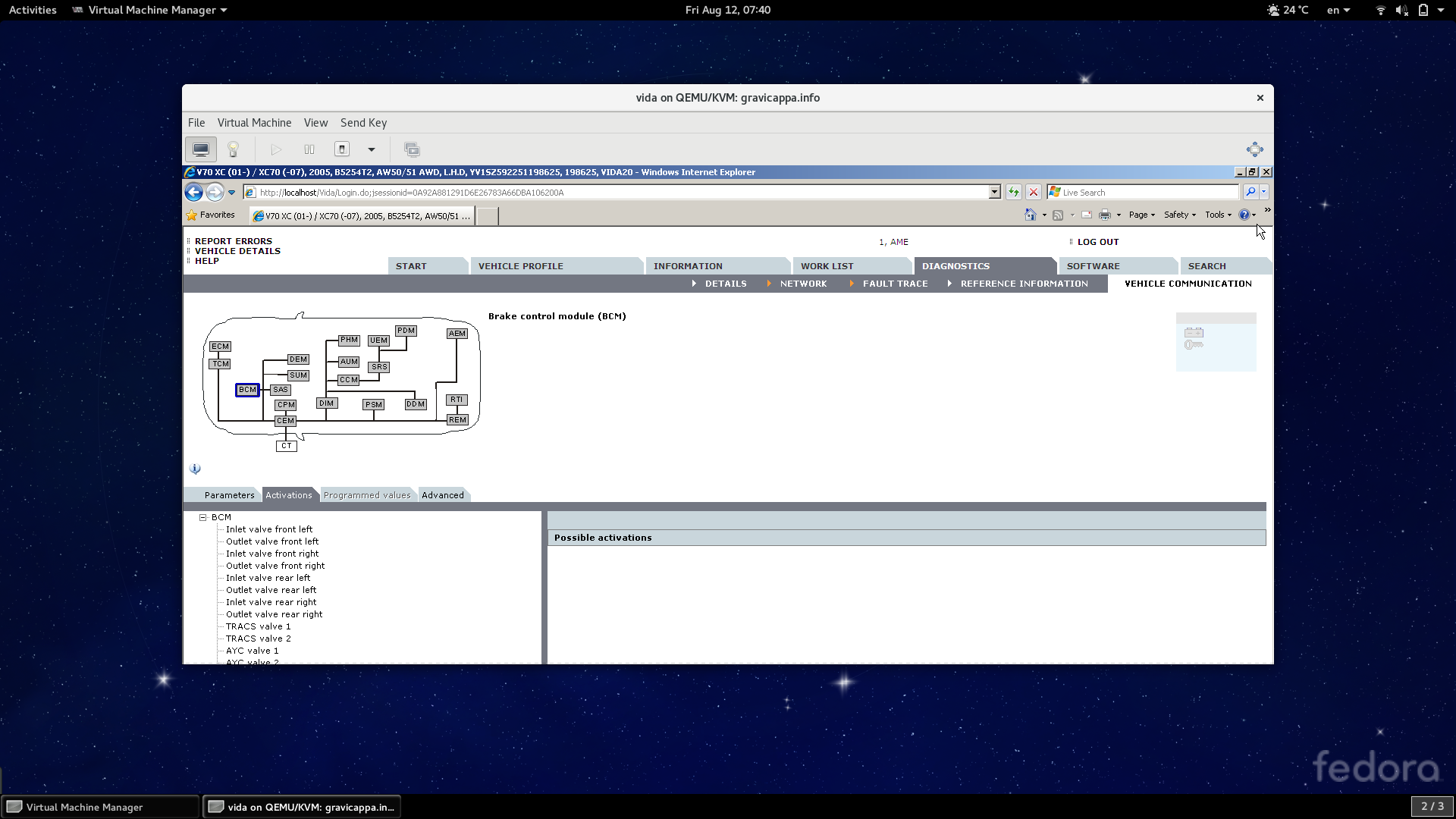
Task: Open the address bar history dropdown
Action: click(x=994, y=193)
